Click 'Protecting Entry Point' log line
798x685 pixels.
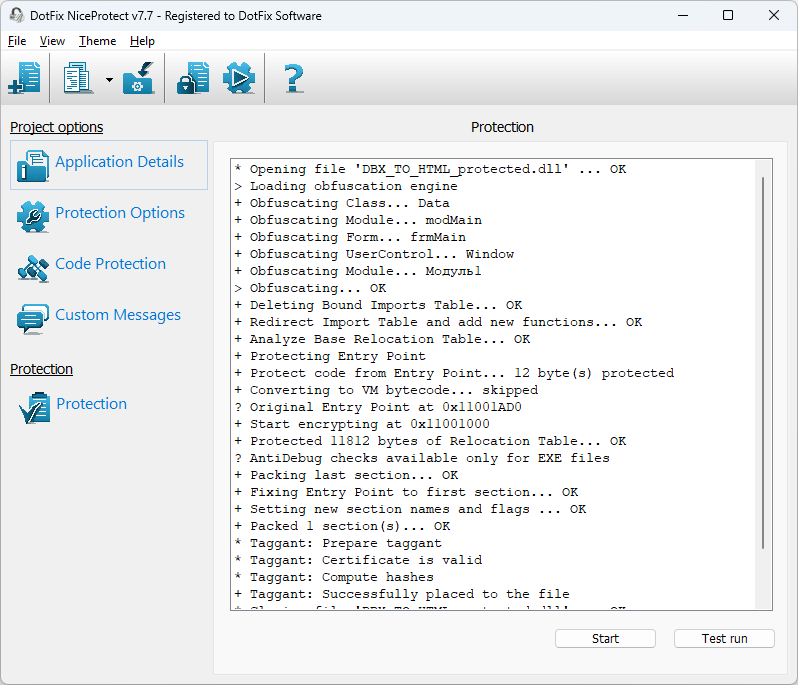pos(330,356)
